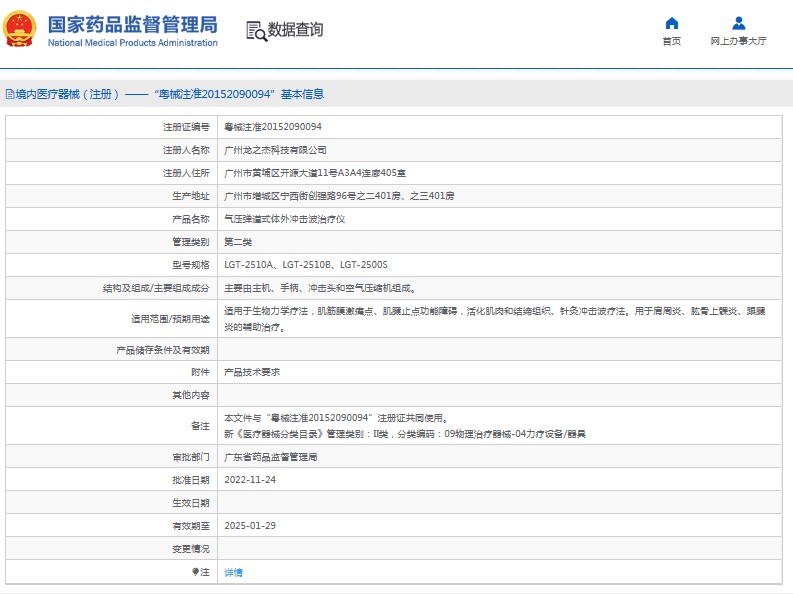The width and height of the screenshot is (793, 594).
Task: Click the 有效期至 row label
Action: 190,526
